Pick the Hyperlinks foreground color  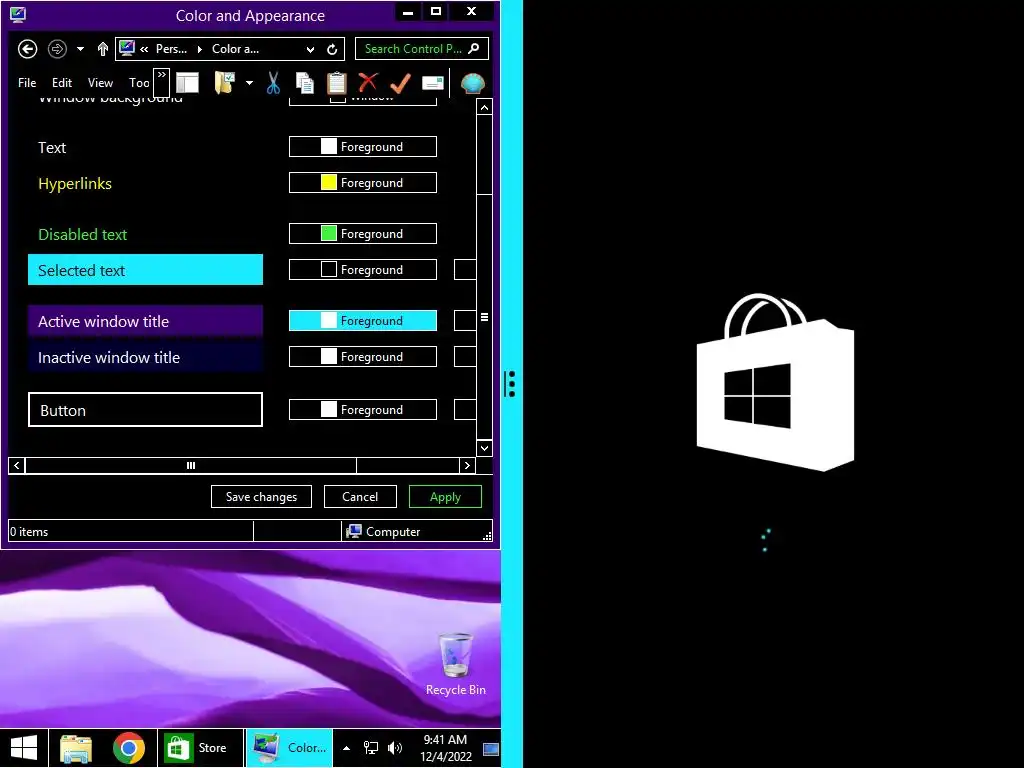(362, 182)
